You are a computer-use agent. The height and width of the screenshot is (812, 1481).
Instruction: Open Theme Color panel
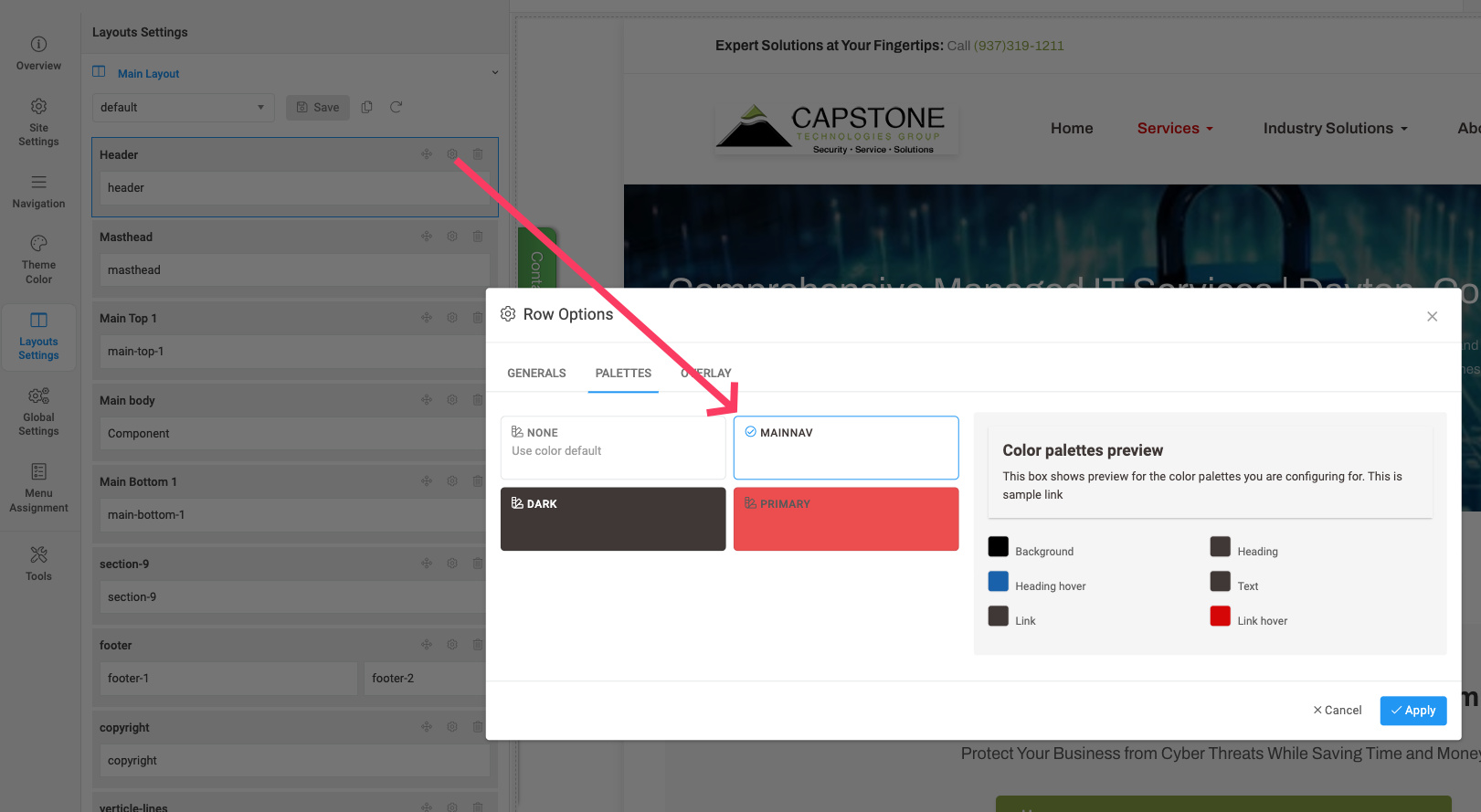(x=38, y=258)
